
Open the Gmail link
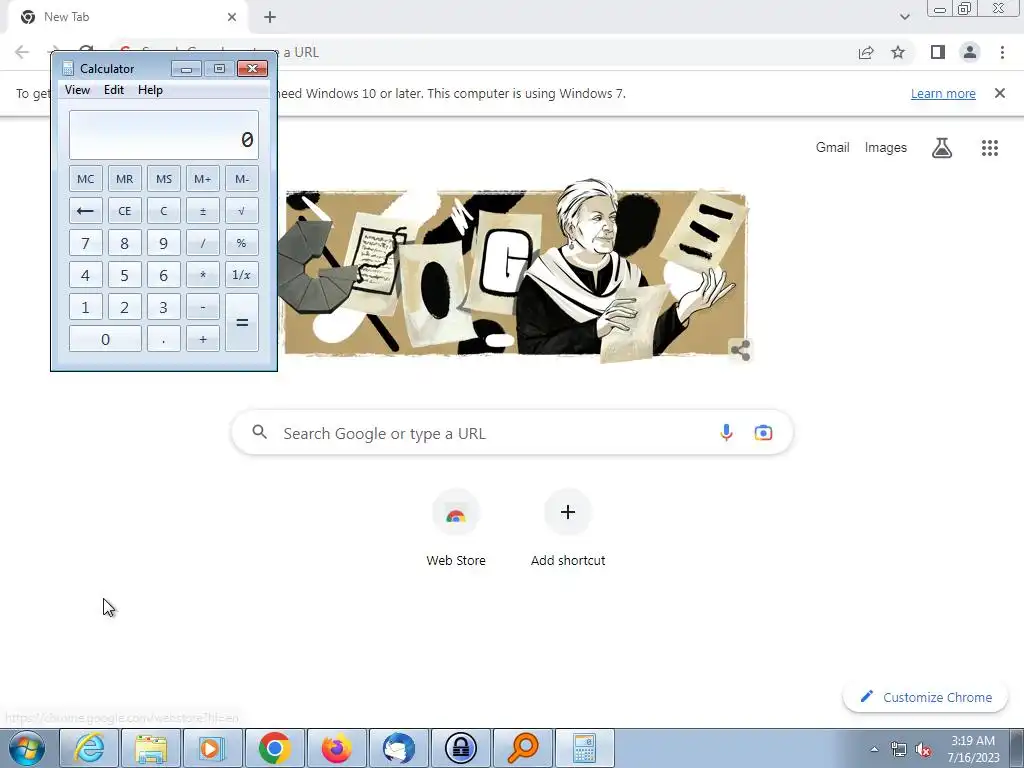pyautogui.click(x=832, y=148)
